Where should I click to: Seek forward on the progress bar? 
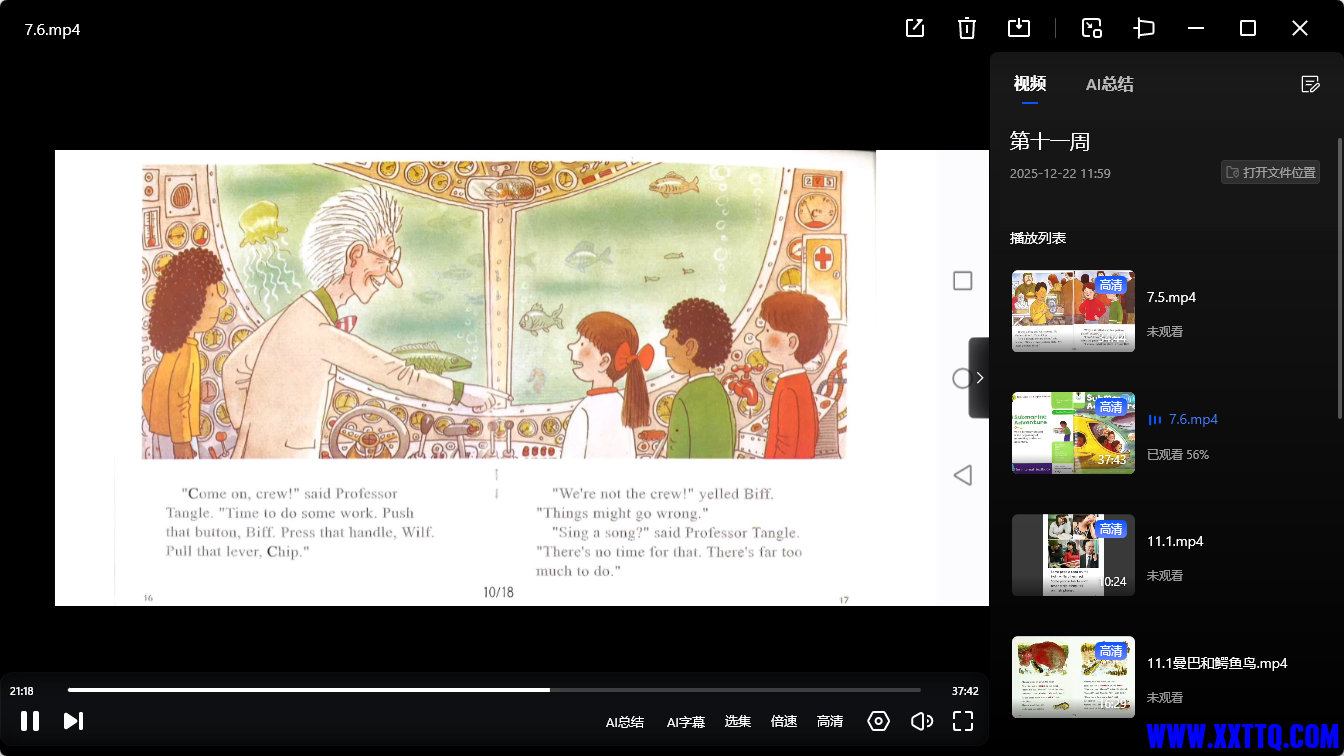coord(700,689)
